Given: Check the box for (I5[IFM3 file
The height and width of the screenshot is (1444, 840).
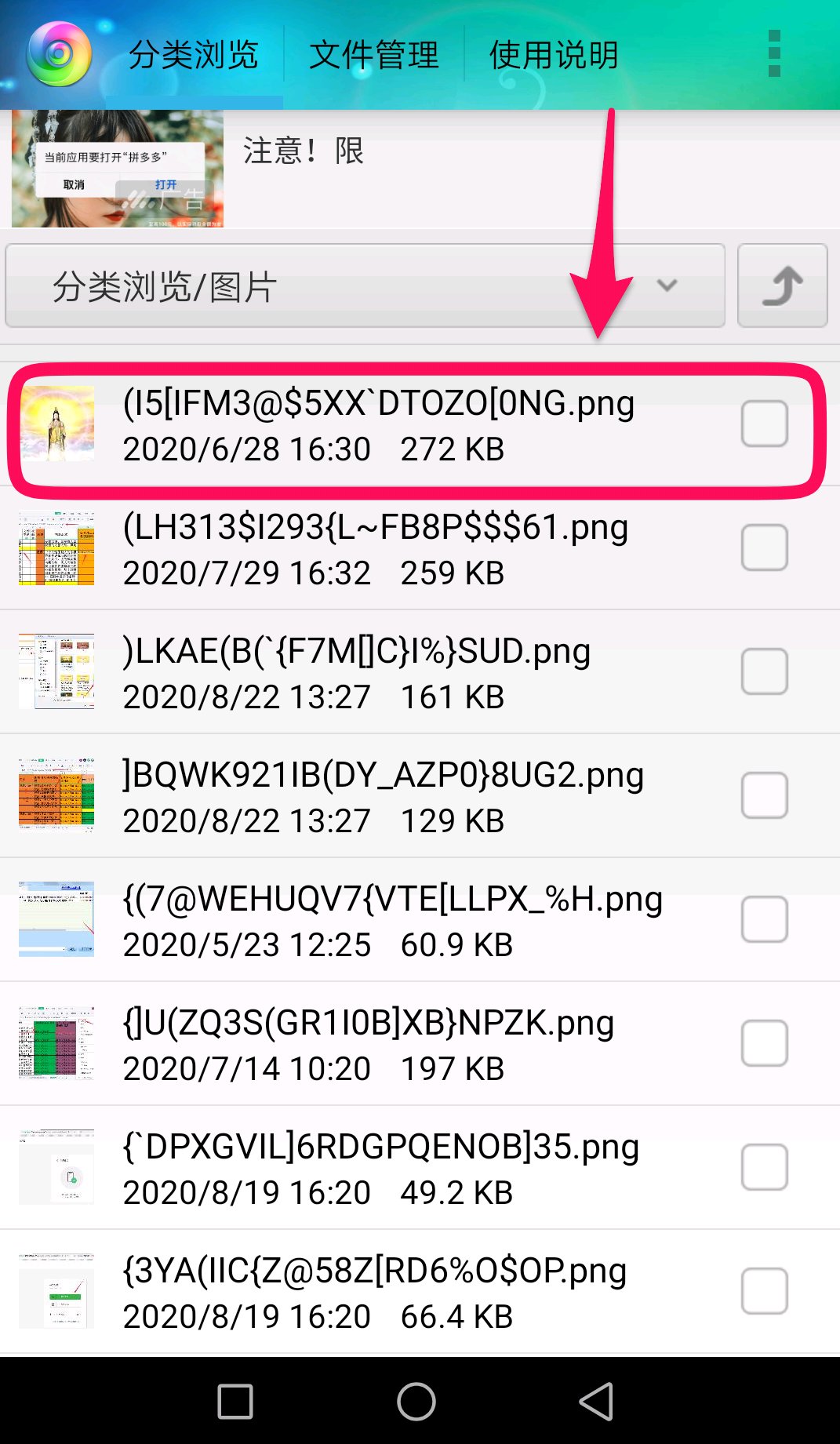Looking at the screenshot, I should pos(765,424).
